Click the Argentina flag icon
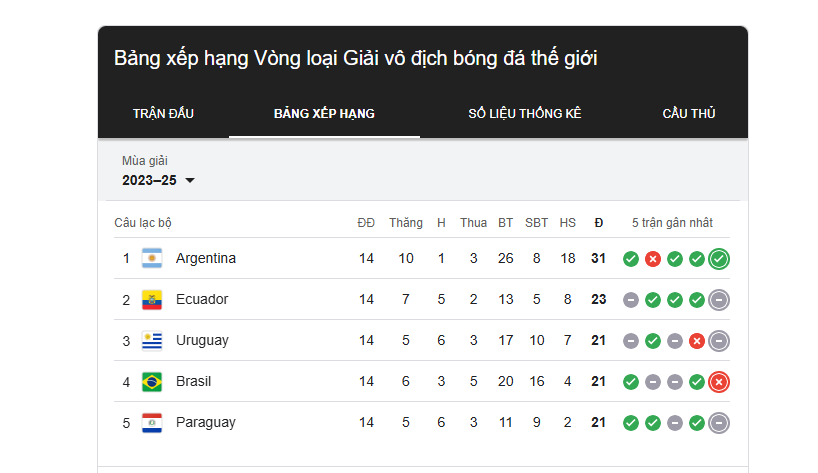818x473 pixels. pyautogui.click(x=152, y=258)
